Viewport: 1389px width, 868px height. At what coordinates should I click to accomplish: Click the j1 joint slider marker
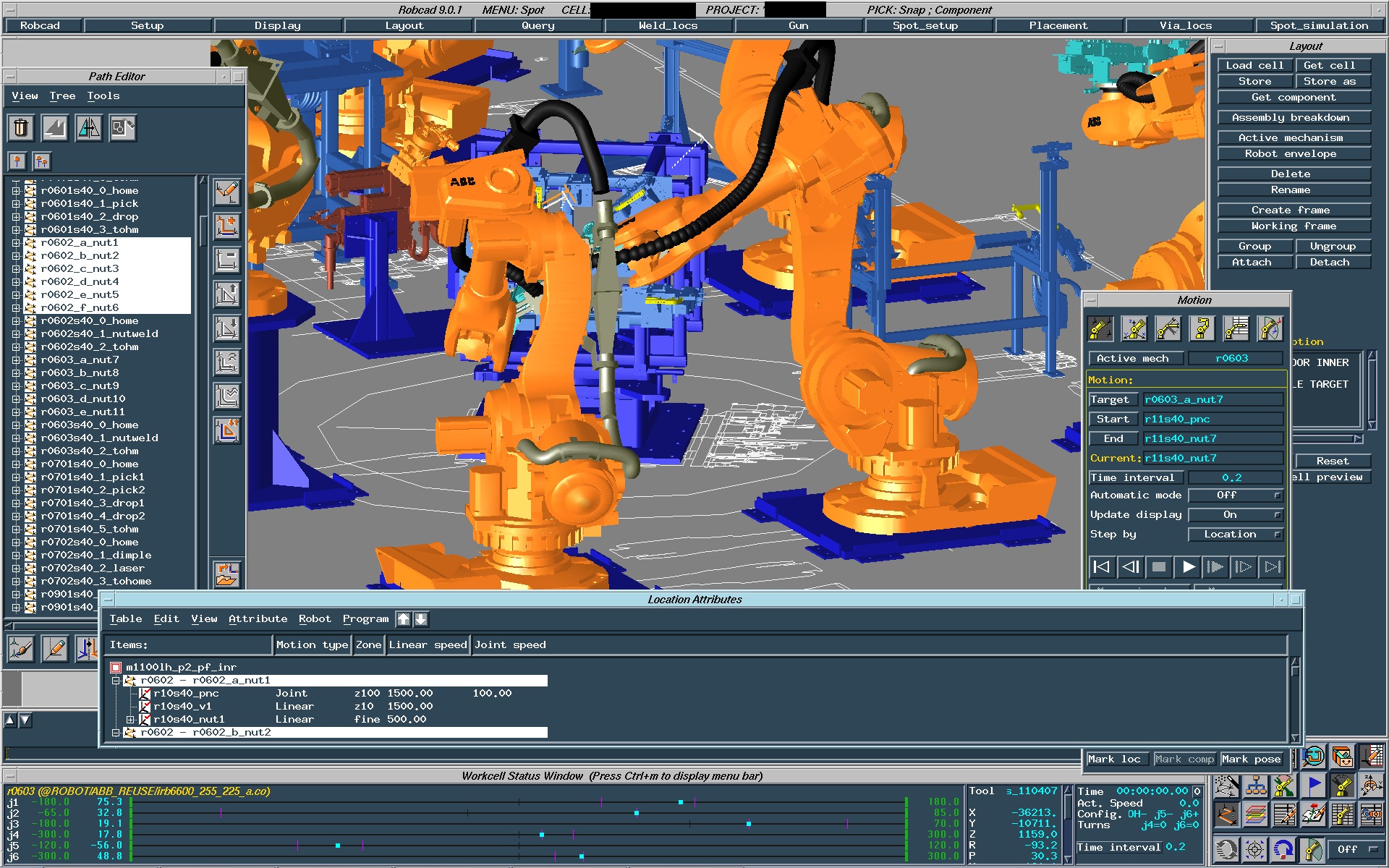pyautogui.click(x=681, y=802)
